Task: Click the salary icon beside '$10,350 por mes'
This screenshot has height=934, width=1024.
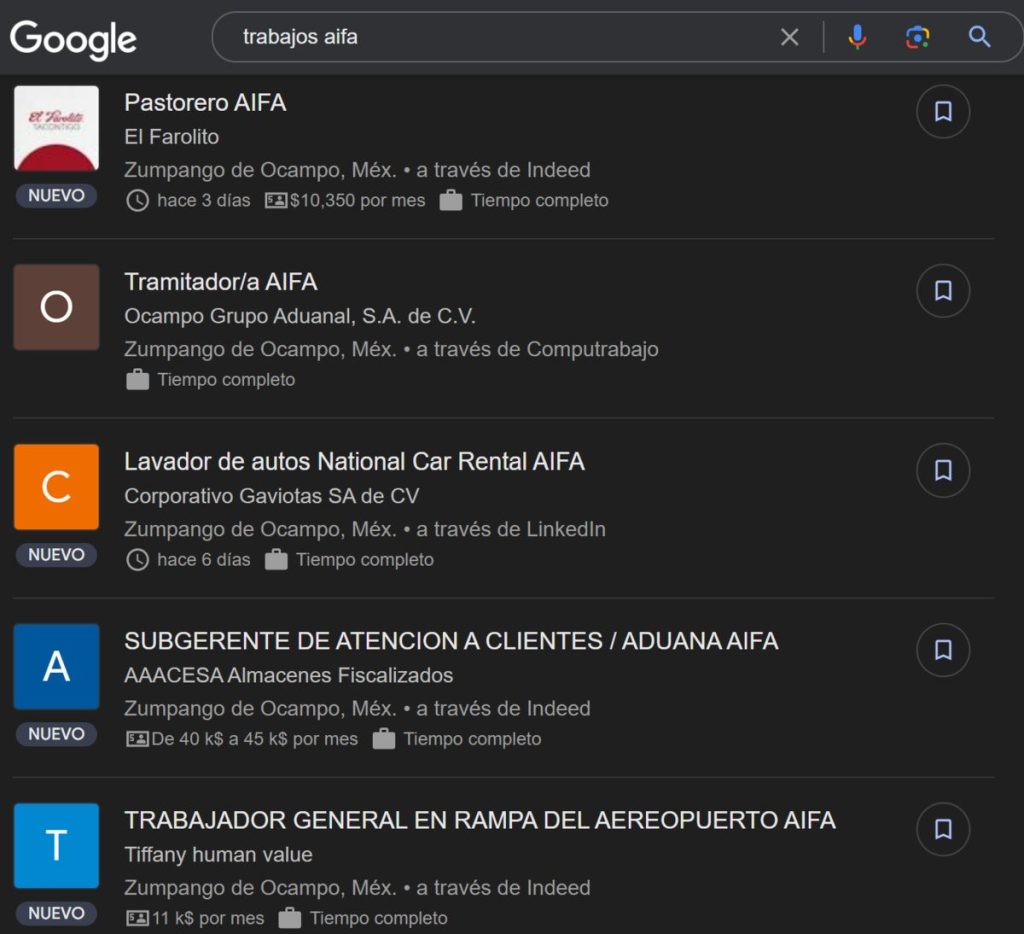Action: tap(276, 201)
